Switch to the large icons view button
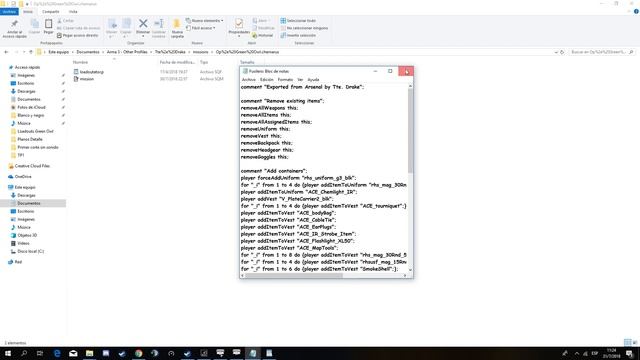 click(634, 342)
